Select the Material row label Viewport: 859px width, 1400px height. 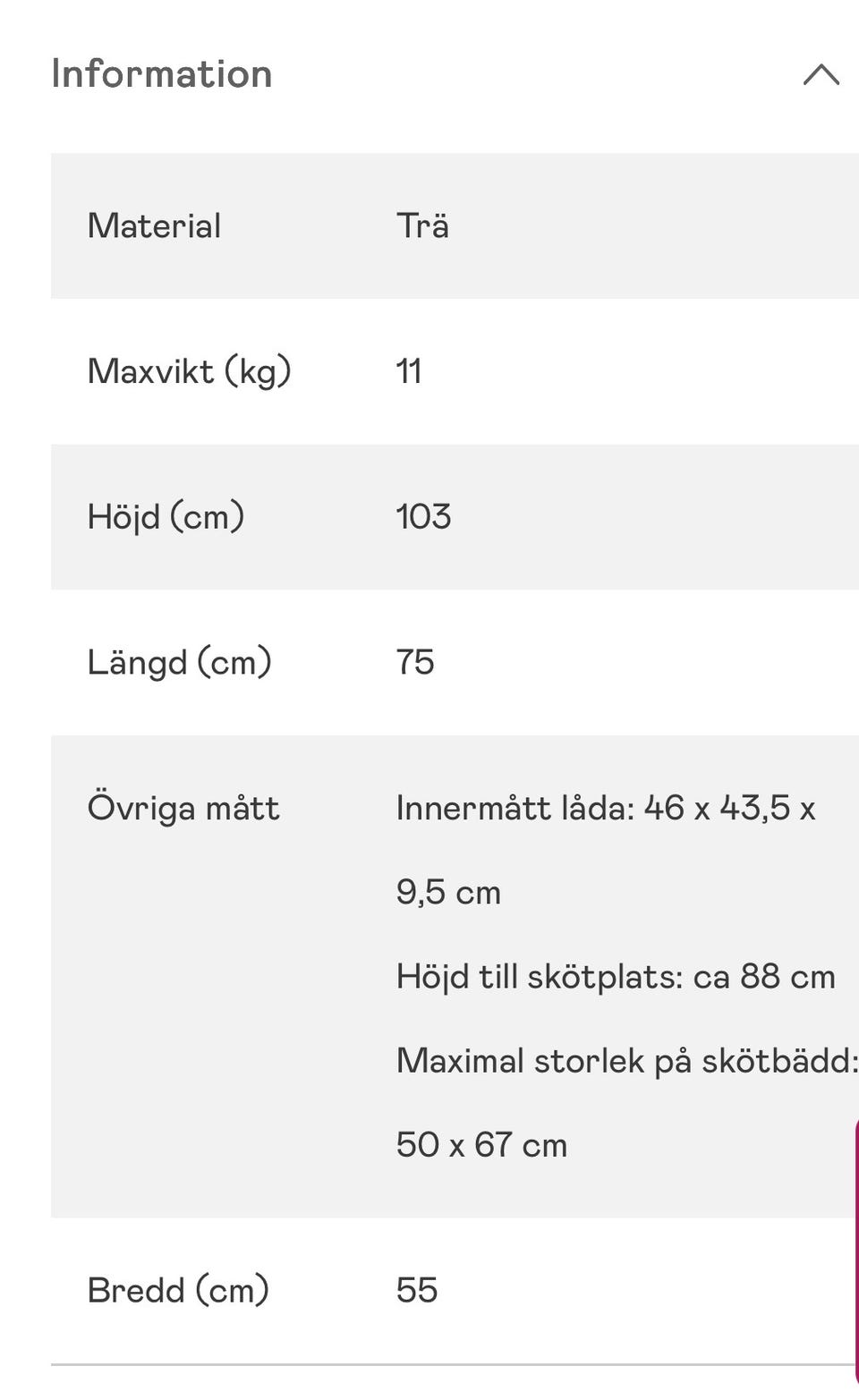(154, 226)
